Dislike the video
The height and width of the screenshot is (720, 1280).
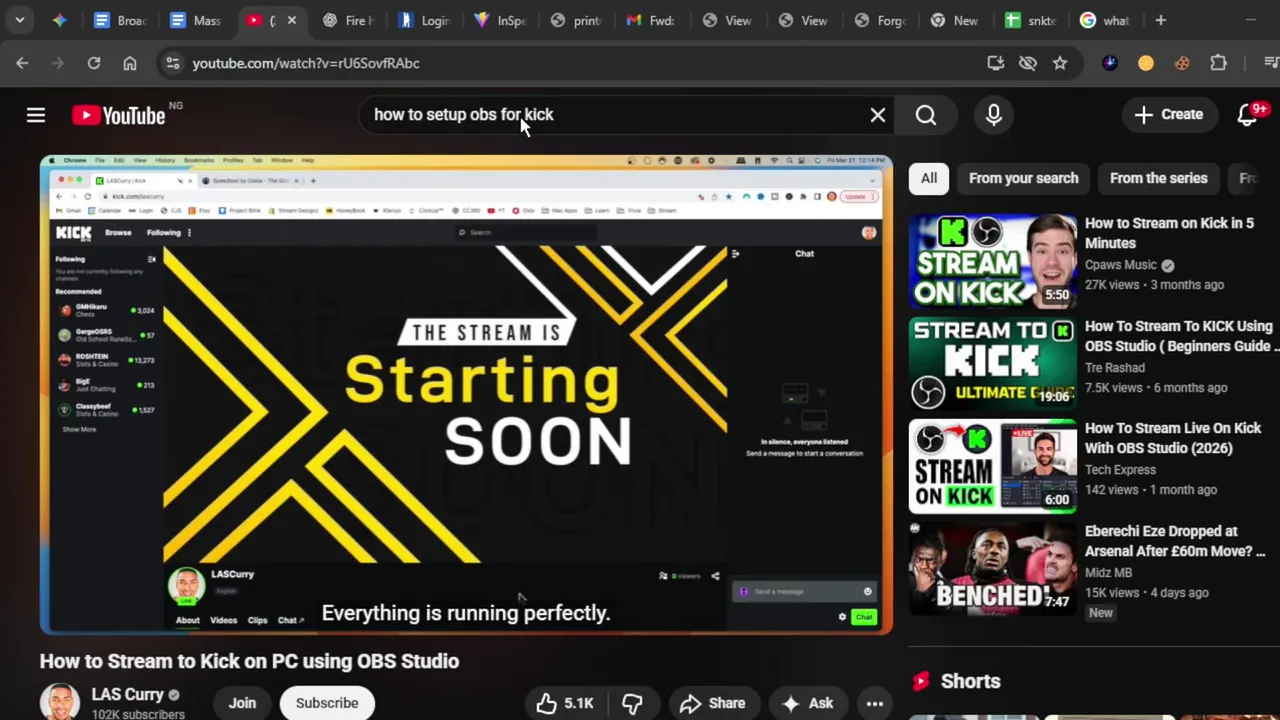coord(632,703)
